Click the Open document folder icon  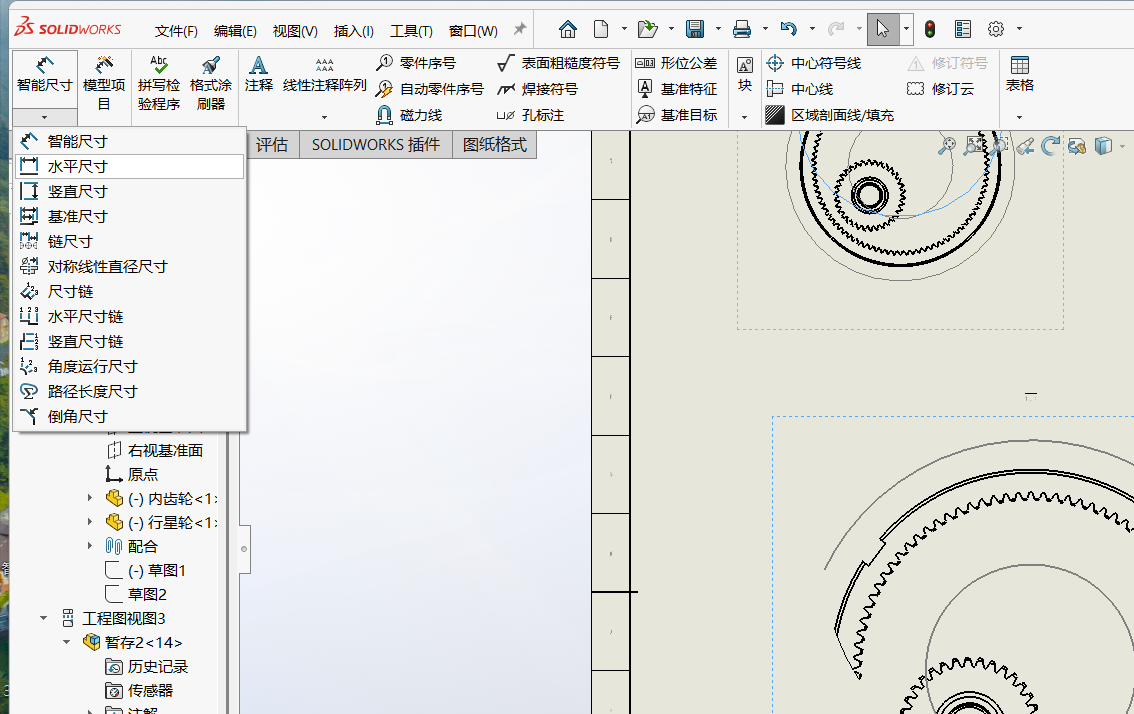tap(647, 29)
